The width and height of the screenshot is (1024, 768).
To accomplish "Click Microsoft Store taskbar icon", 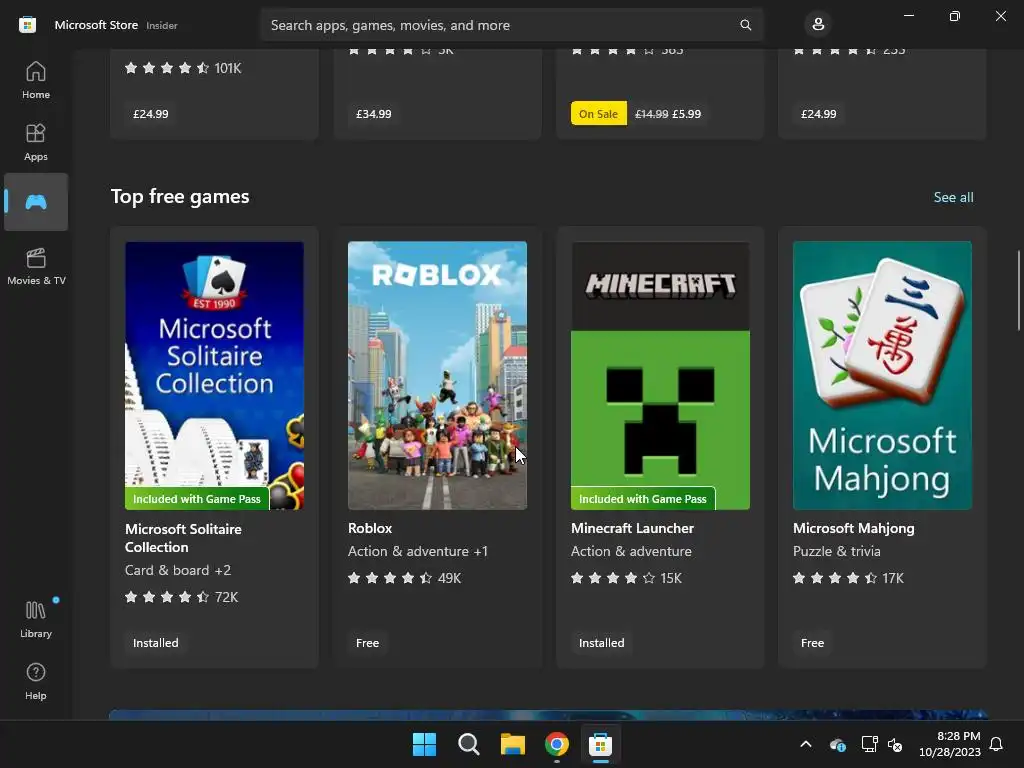I will click(600, 744).
